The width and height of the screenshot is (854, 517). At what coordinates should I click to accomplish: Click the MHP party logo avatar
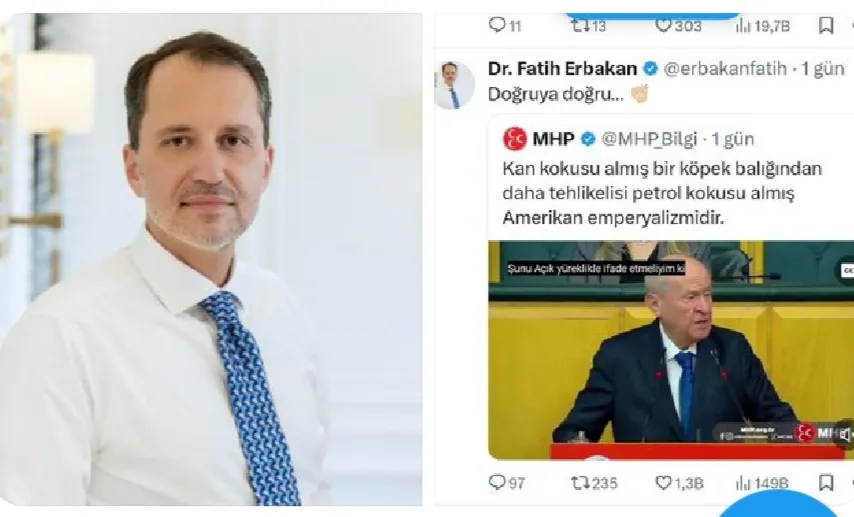pyautogui.click(x=515, y=139)
